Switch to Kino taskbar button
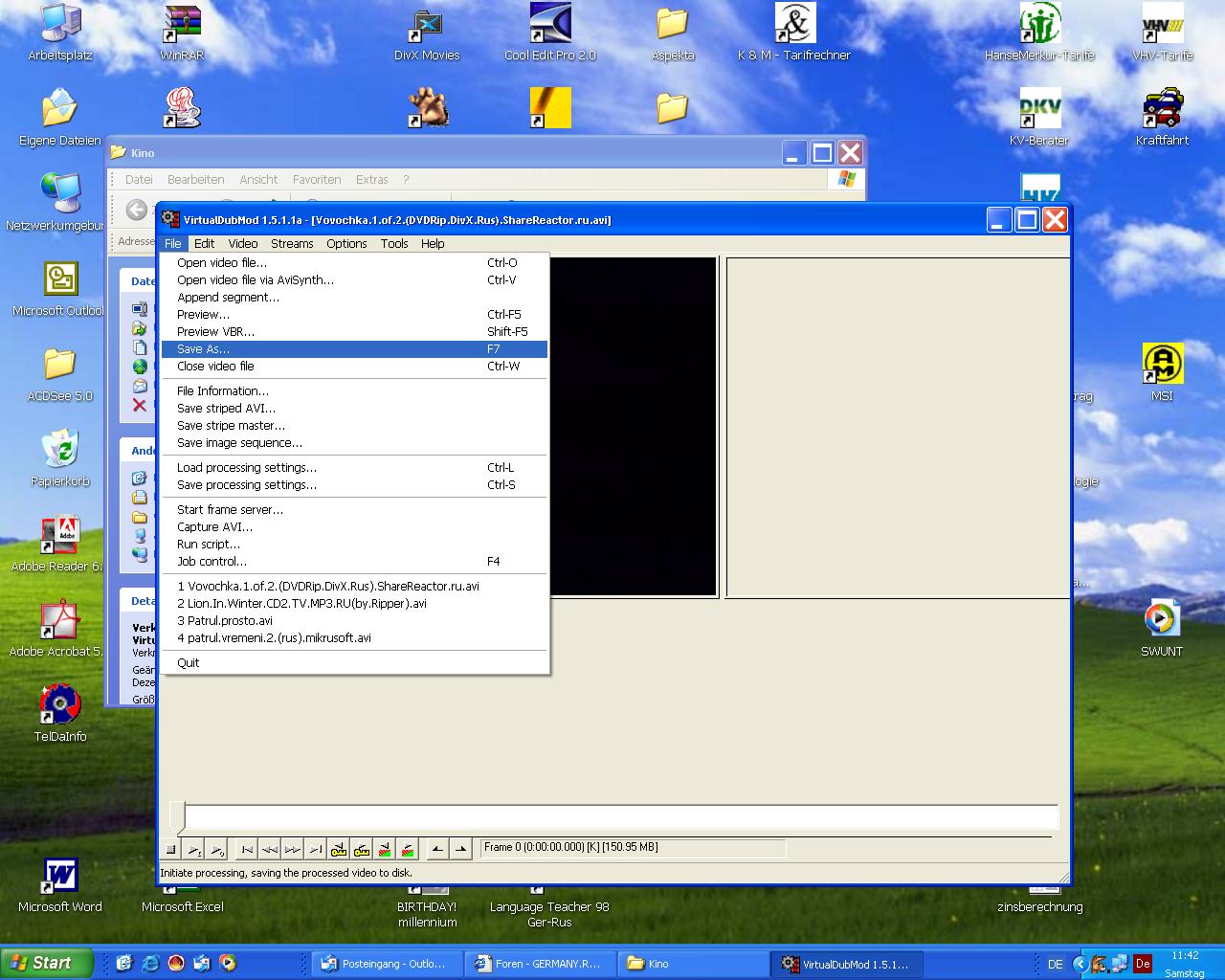Screen dimensions: 1225x980 coord(694,964)
